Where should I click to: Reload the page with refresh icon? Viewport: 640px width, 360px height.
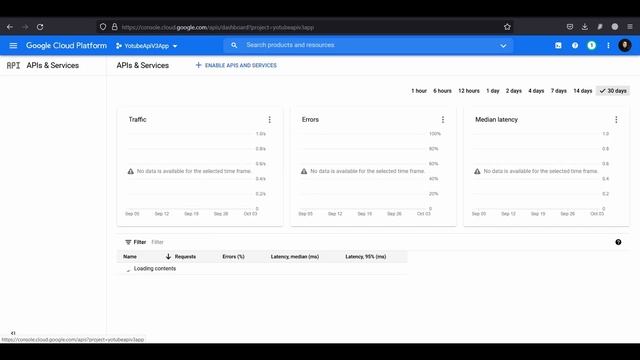point(40,27)
